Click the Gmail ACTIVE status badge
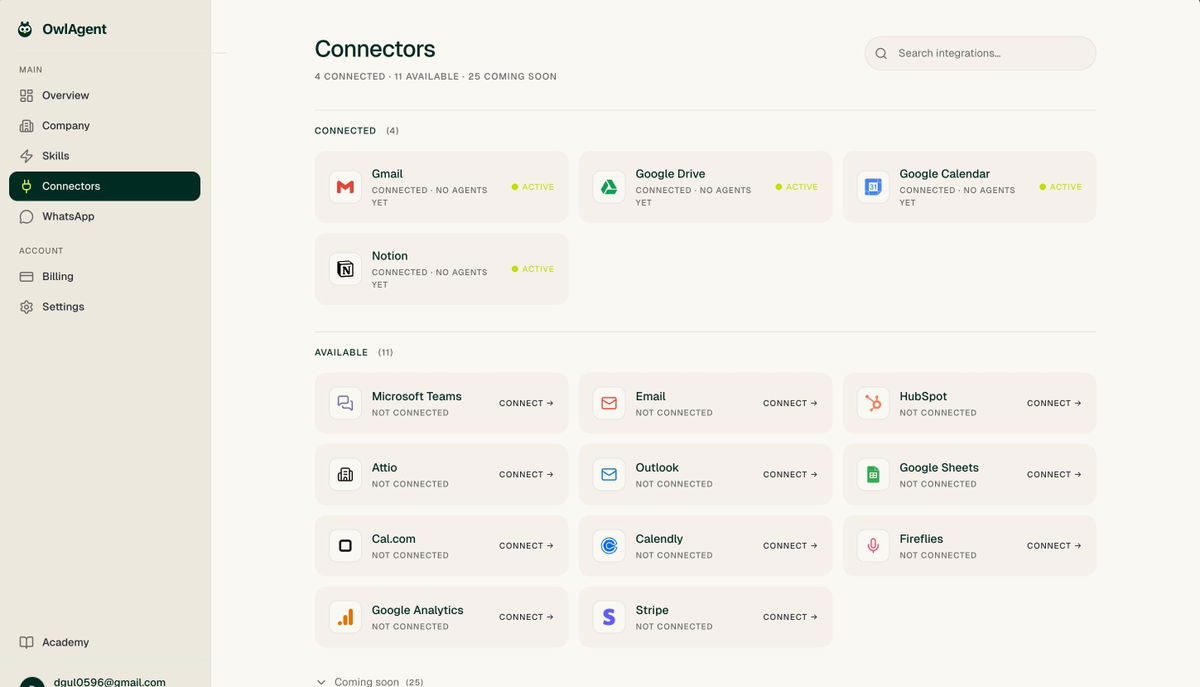This screenshot has width=1200, height=687. [533, 187]
